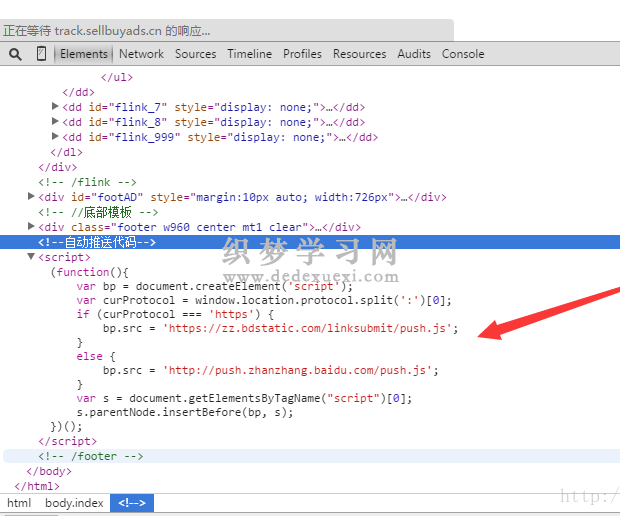Switch to the Timeline tab
Image resolution: width=620 pixels, height=516 pixels.
pos(249,54)
